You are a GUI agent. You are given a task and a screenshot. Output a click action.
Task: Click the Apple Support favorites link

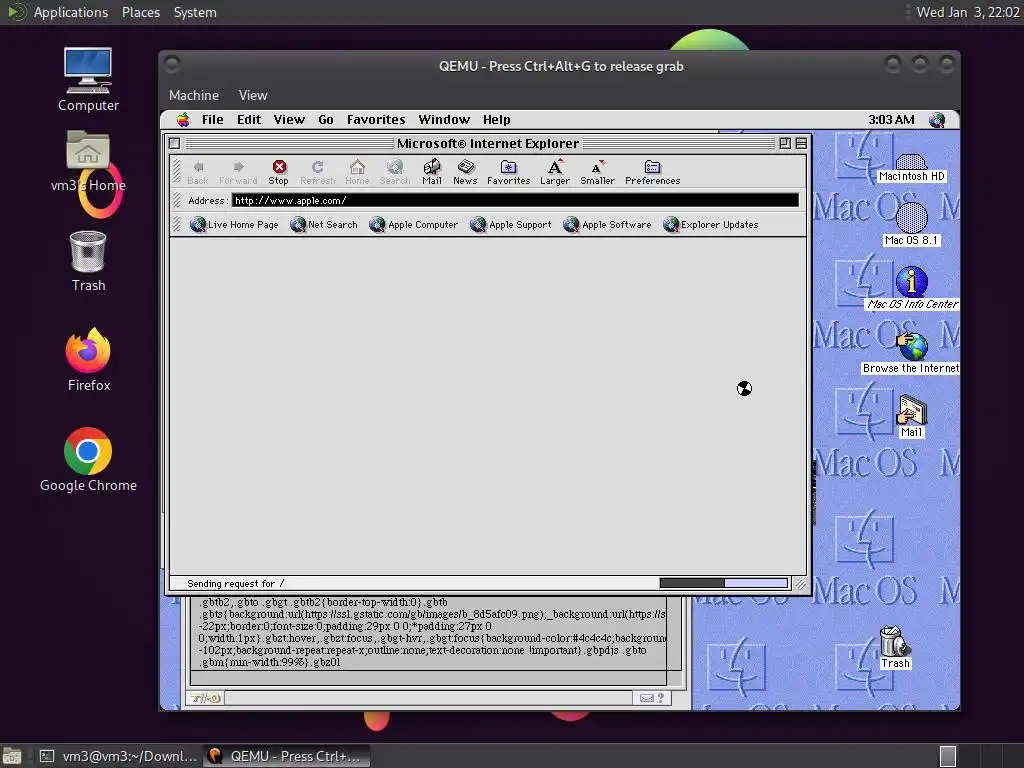pyautogui.click(x=511, y=225)
